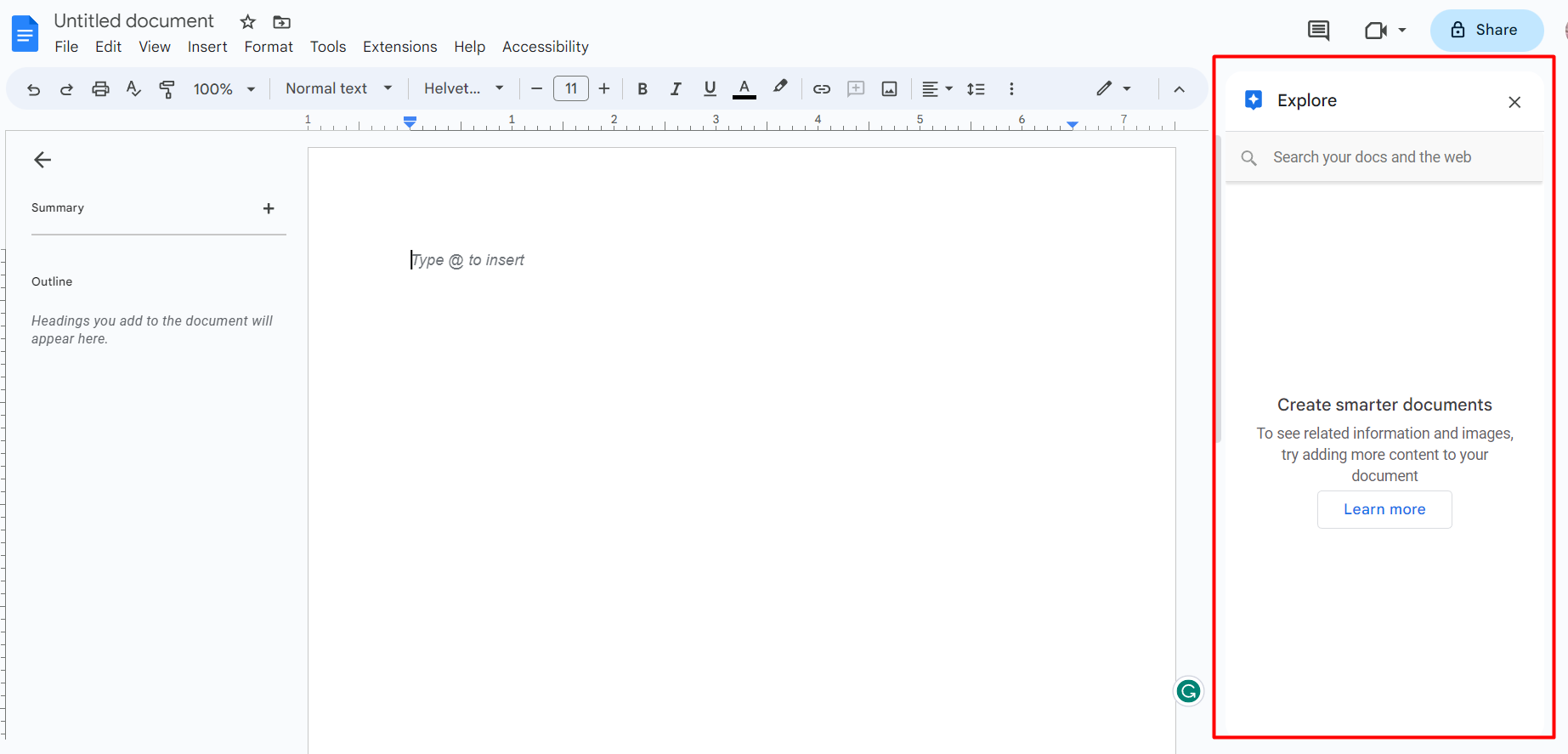Open the text color picker
This screenshot has height=754, width=1568.
pyautogui.click(x=744, y=89)
